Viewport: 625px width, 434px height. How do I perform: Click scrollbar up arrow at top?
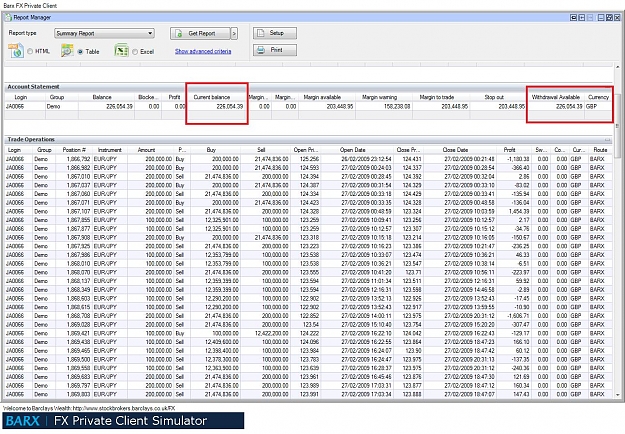click(x=617, y=67)
